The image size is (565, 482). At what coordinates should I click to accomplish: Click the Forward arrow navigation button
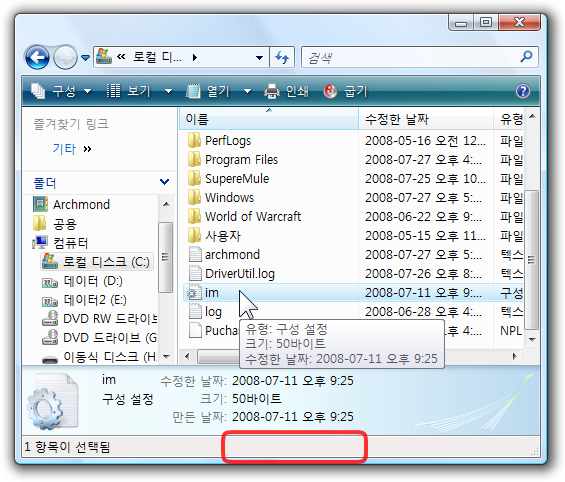pos(65,57)
